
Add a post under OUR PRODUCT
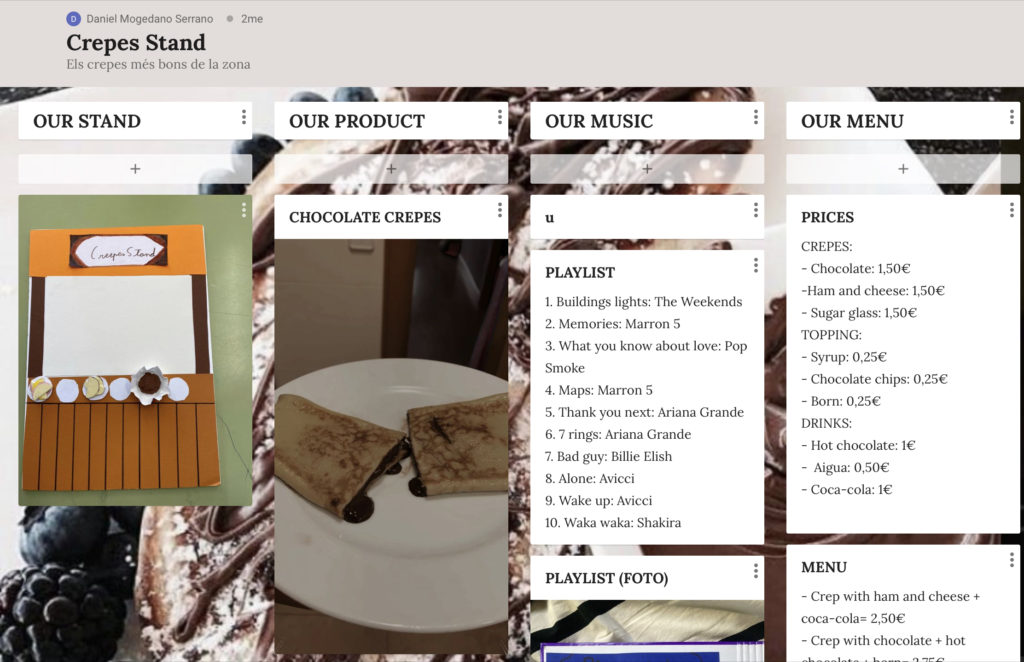391,169
